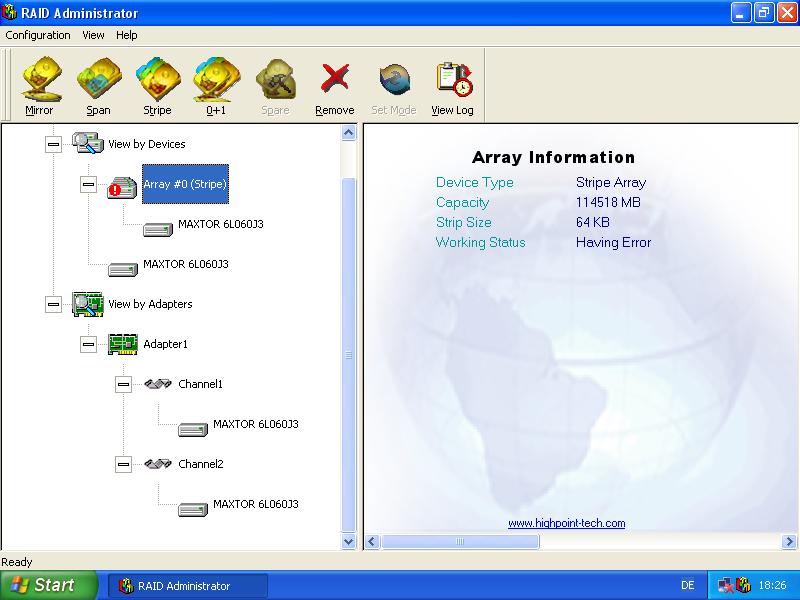The image size is (800, 600).
Task: Click RAID Administrator title bar icon
Action: coord(9,12)
